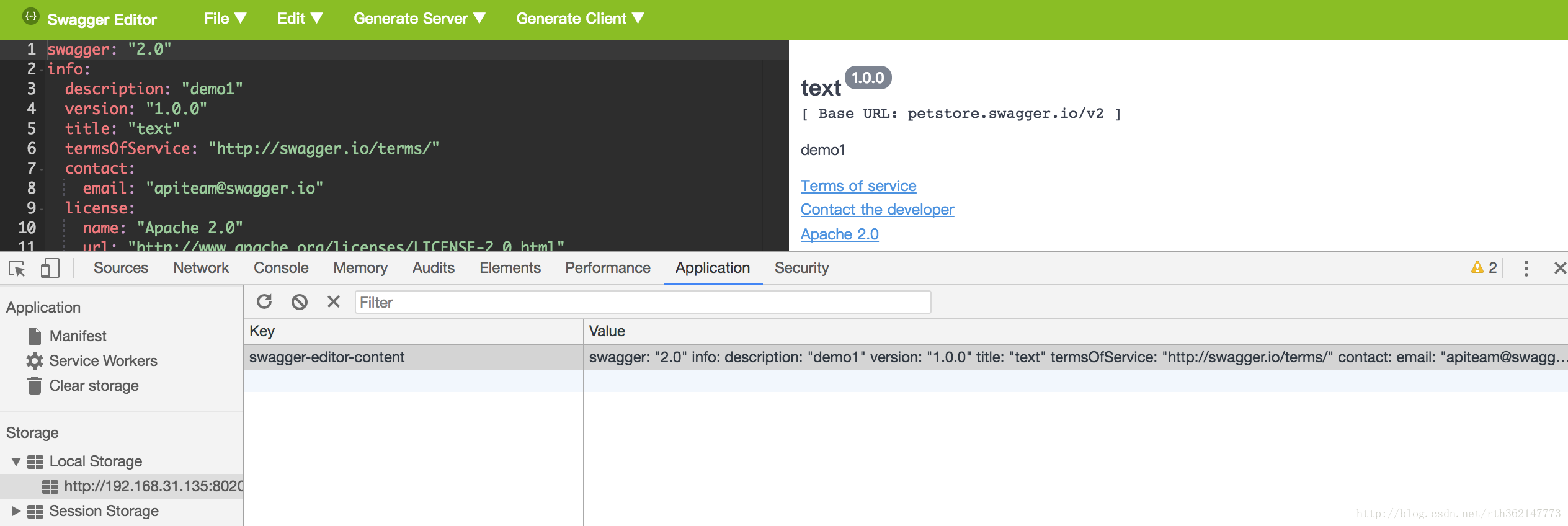Click the yellow warning count icon

(x=1484, y=267)
